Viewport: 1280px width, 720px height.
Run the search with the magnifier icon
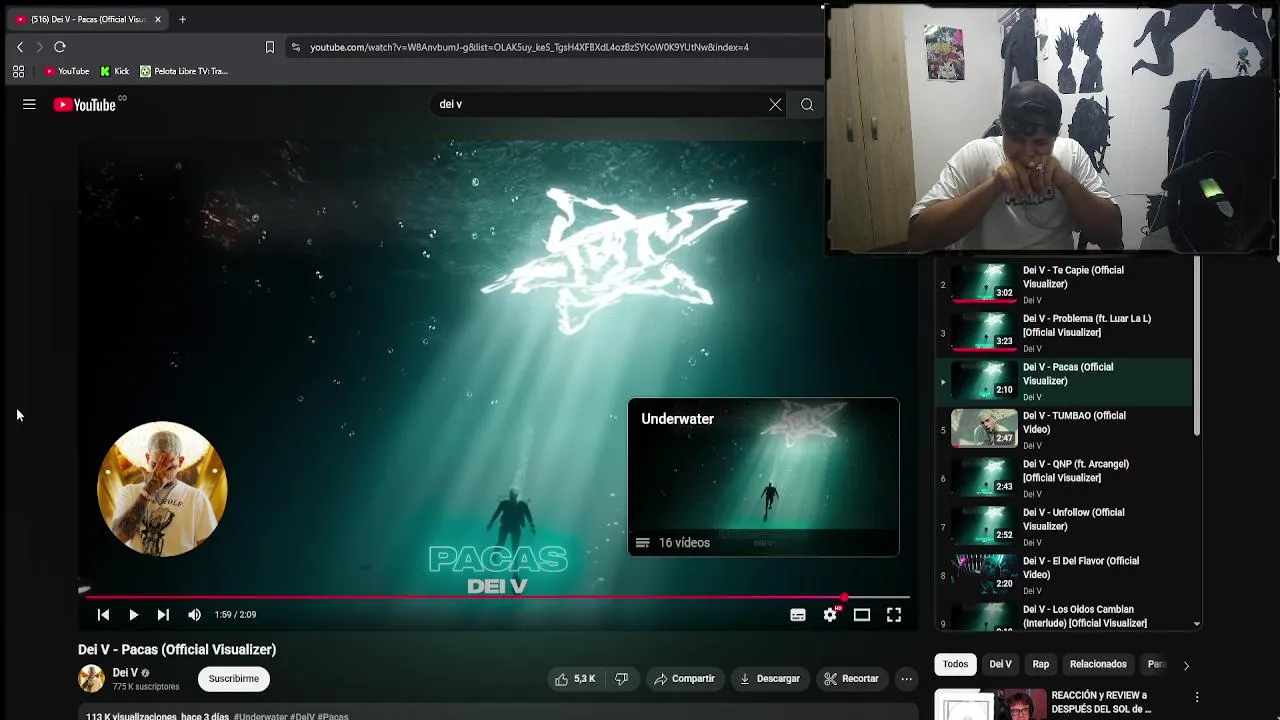click(807, 104)
